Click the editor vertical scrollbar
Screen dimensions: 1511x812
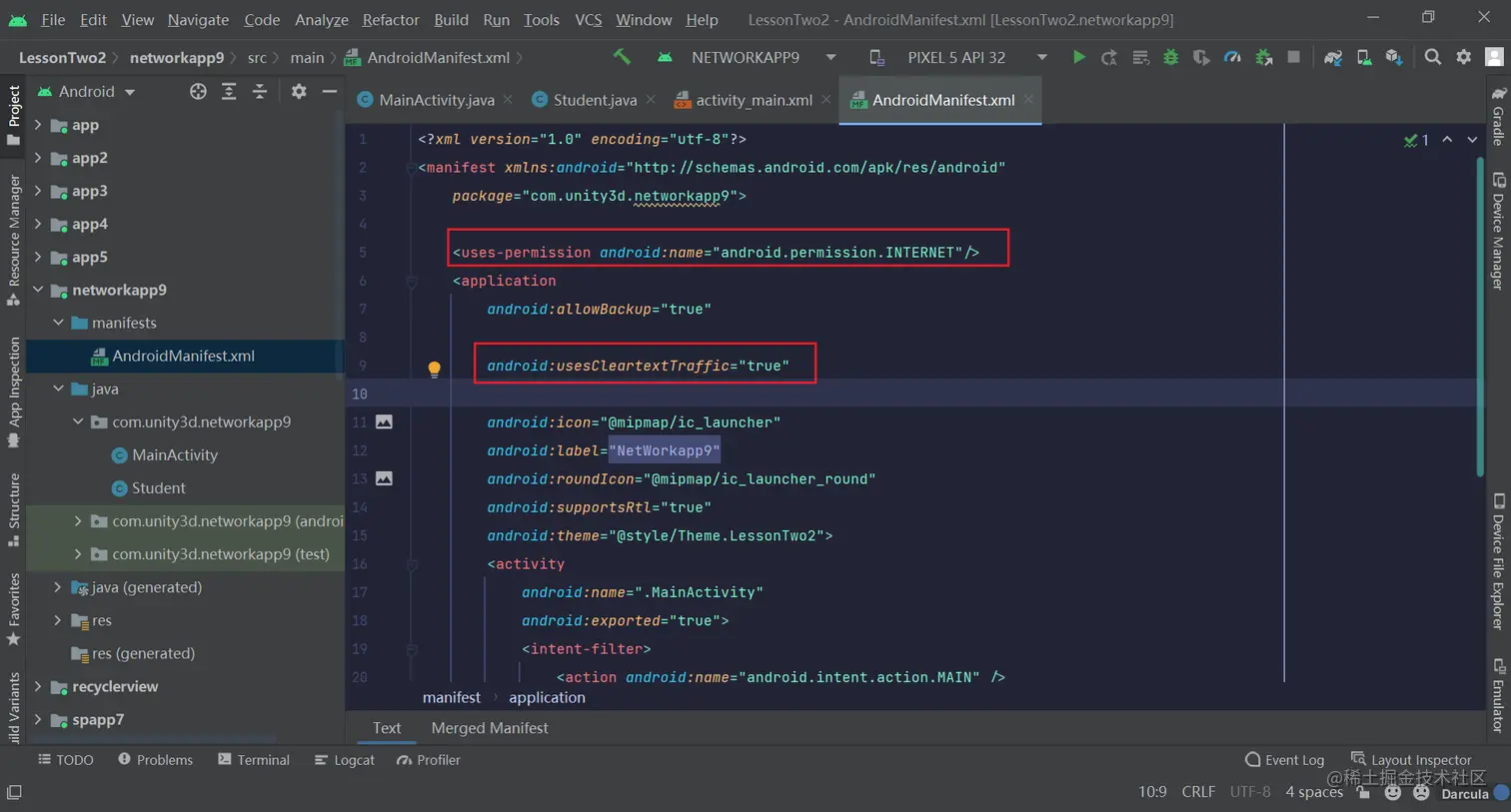tap(1480, 318)
